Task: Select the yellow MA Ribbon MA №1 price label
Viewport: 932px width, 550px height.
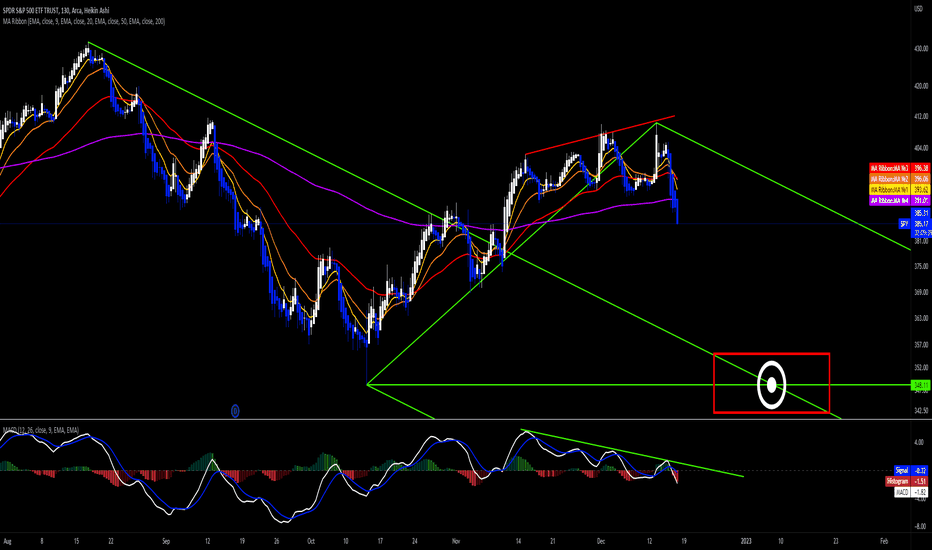Action: [899, 190]
